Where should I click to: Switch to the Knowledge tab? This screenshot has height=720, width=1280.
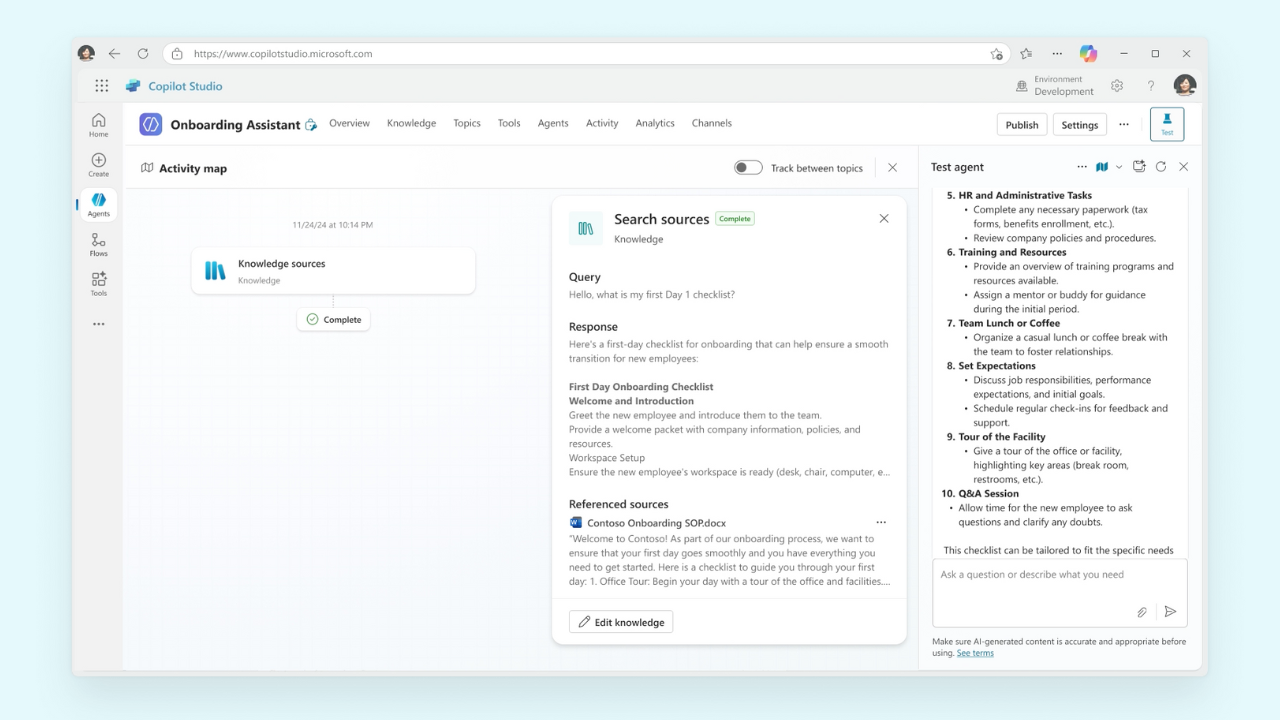[x=411, y=123]
